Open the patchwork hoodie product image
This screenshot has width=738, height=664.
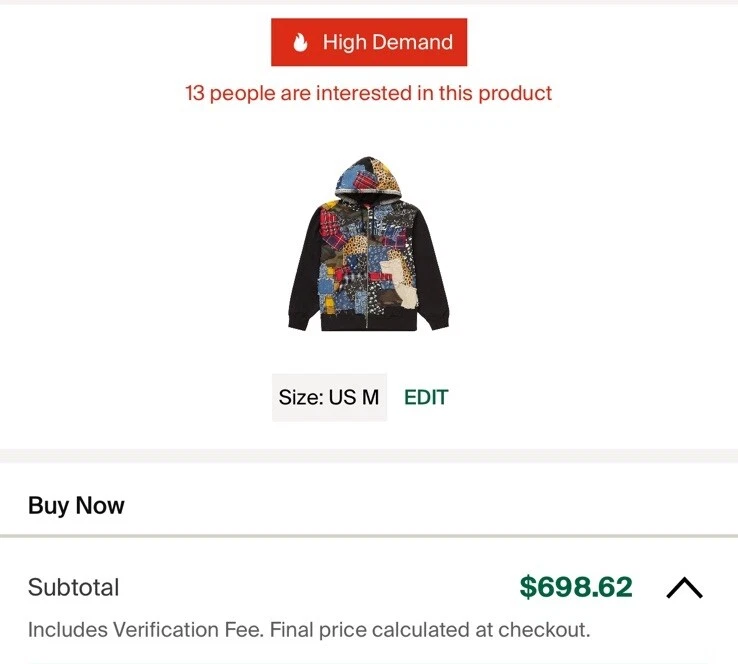click(x=369, y=244)
